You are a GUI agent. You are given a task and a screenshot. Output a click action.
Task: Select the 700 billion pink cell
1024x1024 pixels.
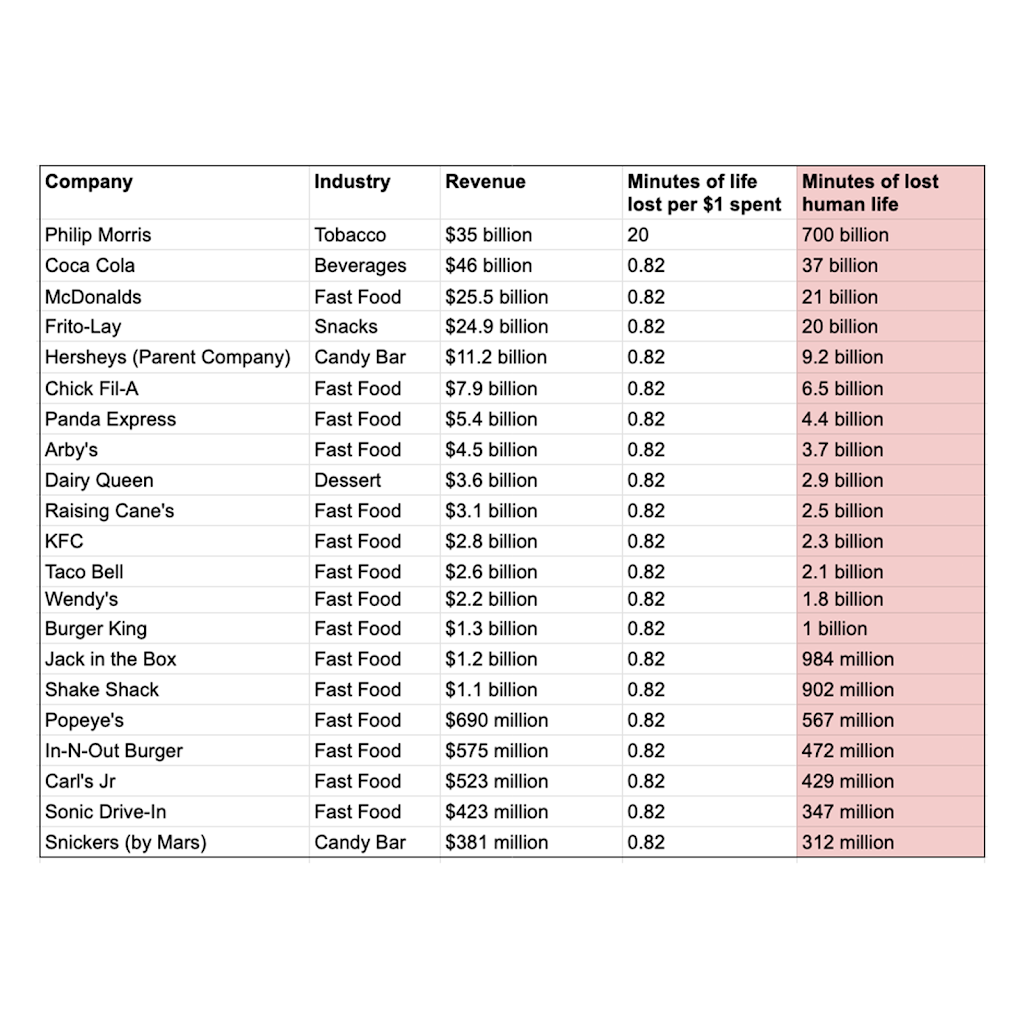[890, 234]
